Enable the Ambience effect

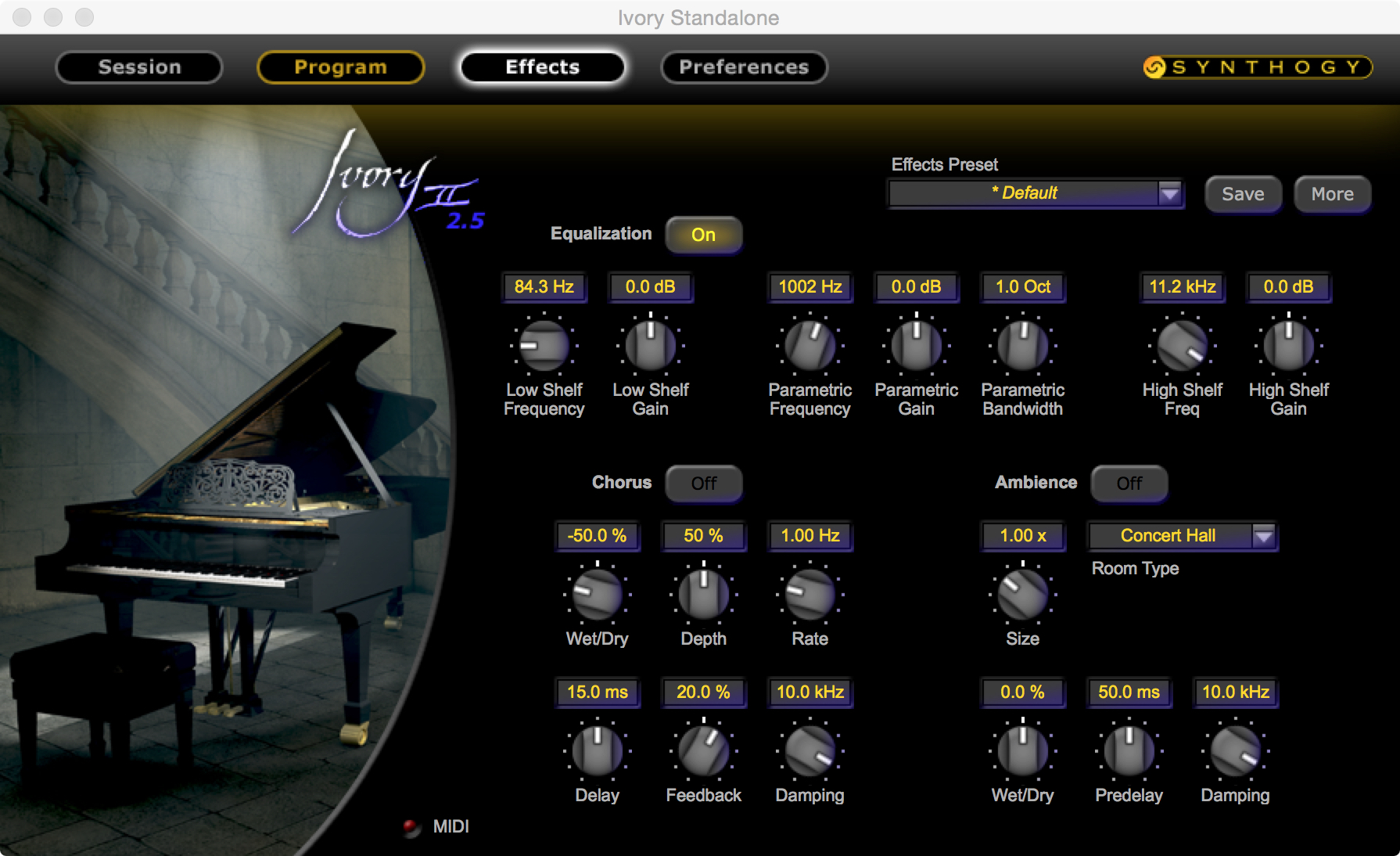1129,484
